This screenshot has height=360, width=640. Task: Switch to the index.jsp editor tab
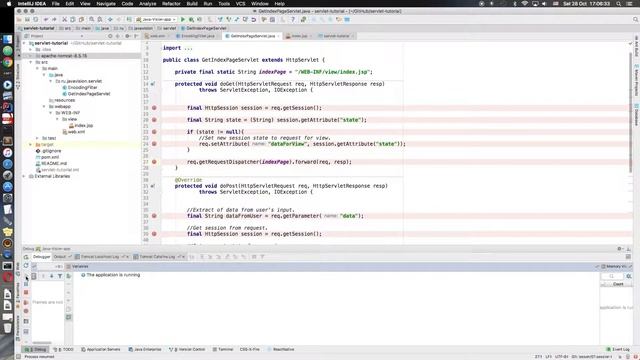click(x=299, y=36)
